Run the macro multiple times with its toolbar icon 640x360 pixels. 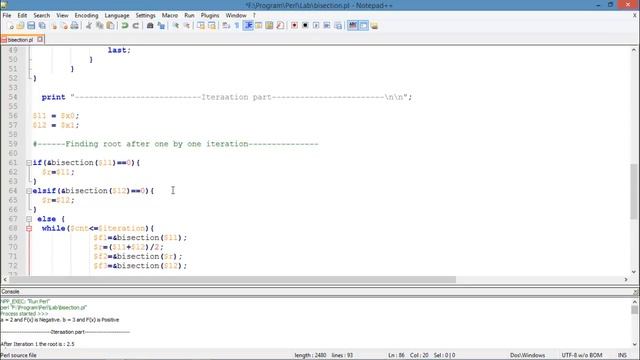click(x=327, y=26)
